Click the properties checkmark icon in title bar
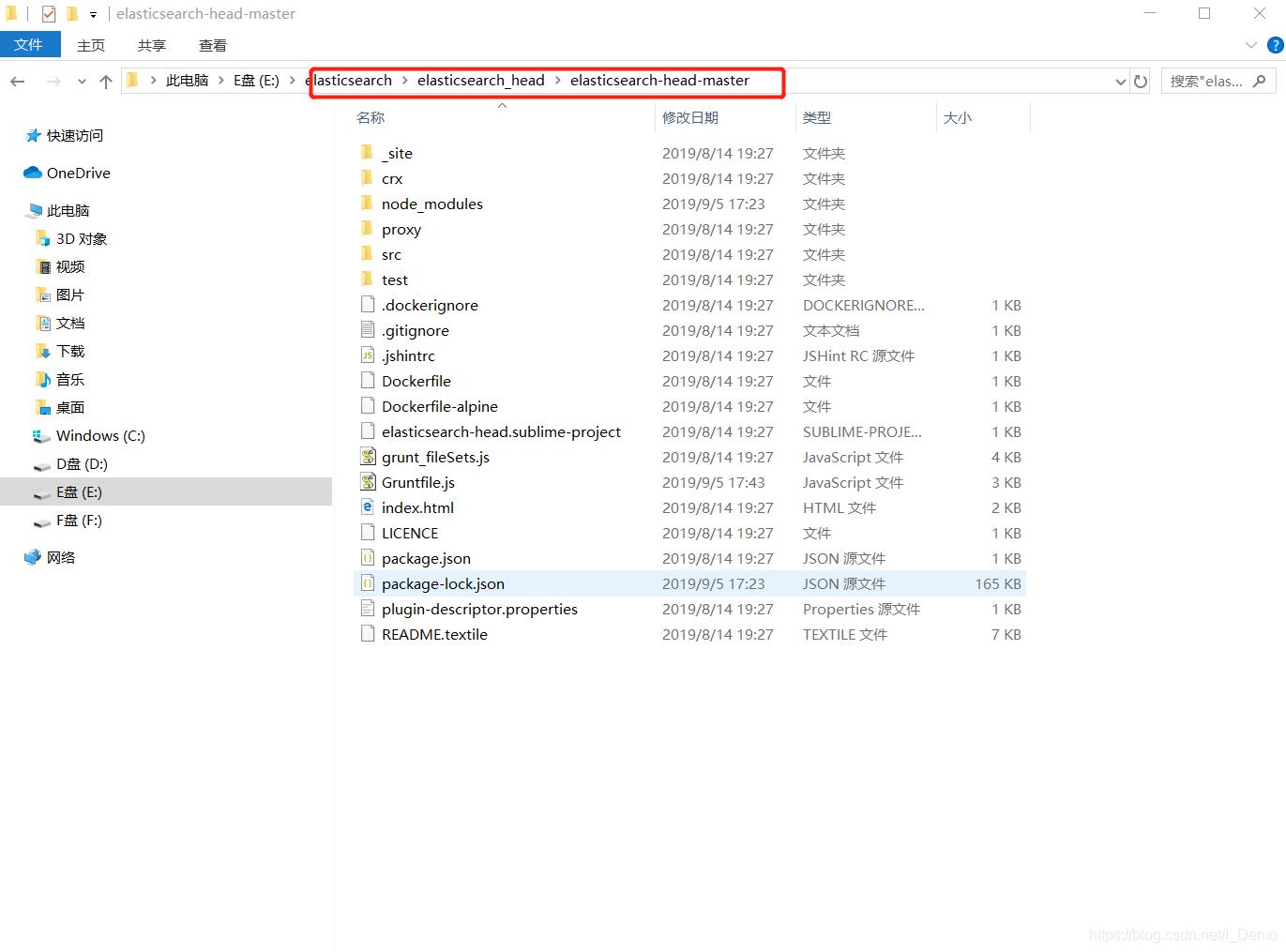 click(x=49, y=14)
